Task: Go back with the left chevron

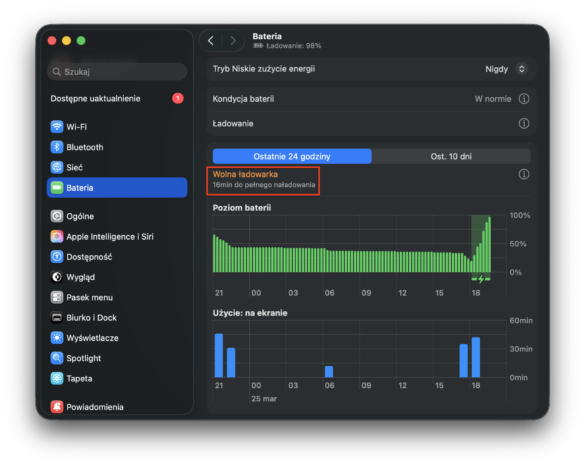Action: 211,41
